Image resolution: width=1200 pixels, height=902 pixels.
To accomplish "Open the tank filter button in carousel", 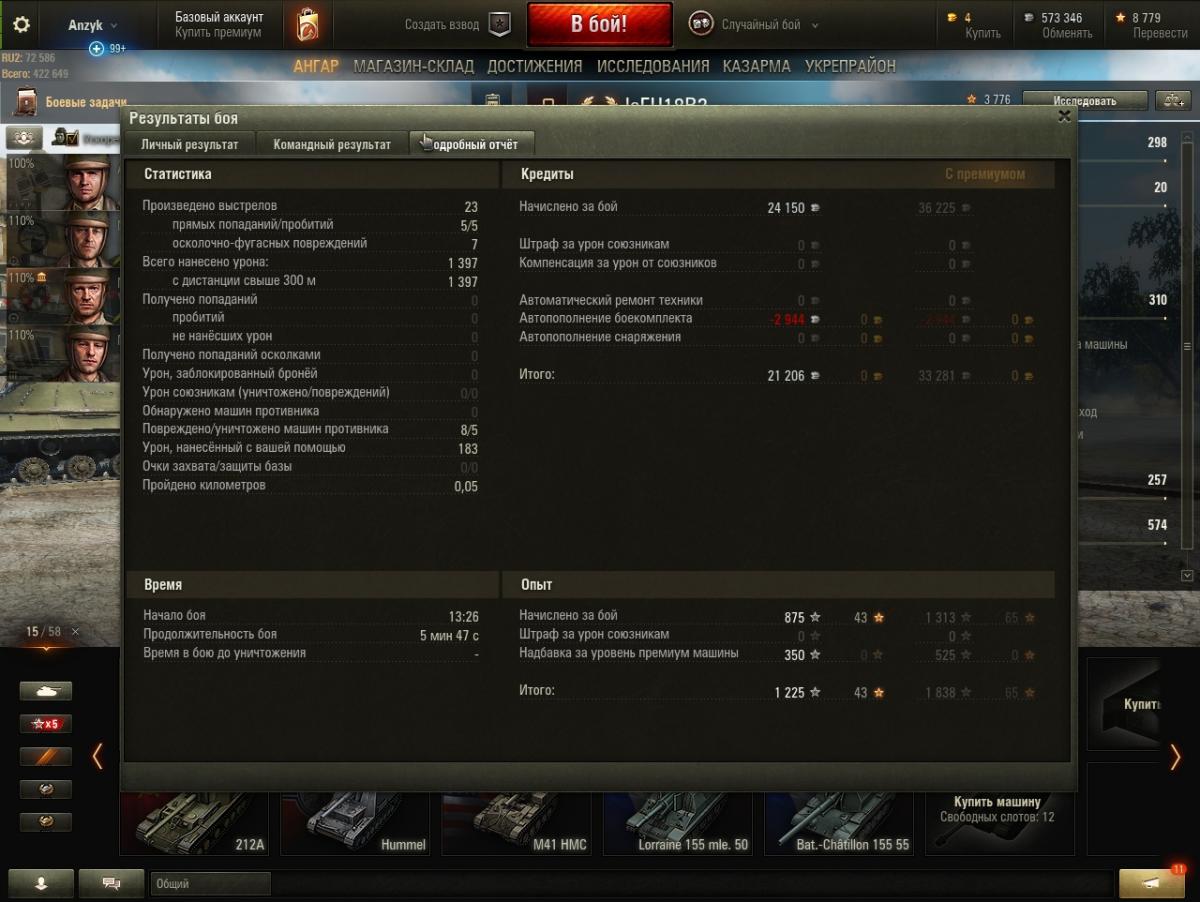I will [x=46, y=690].
